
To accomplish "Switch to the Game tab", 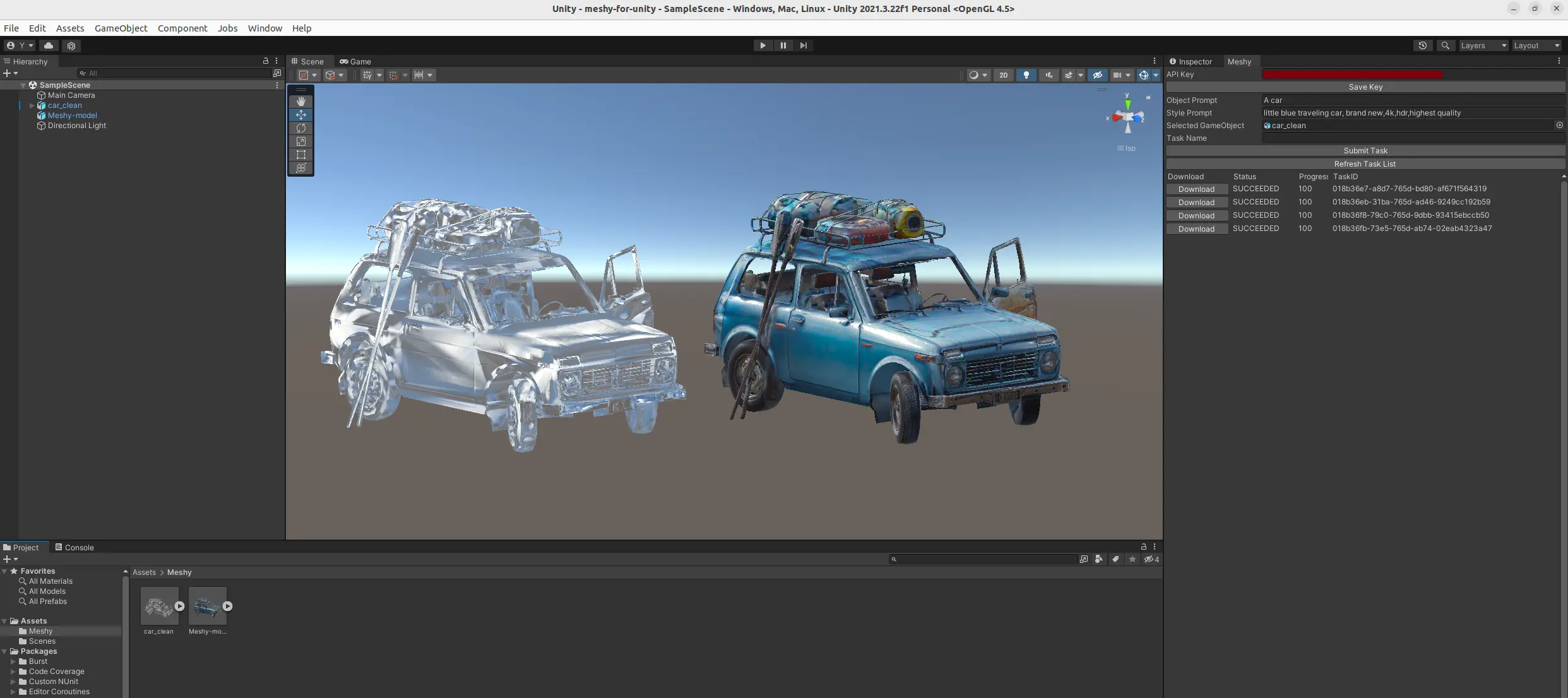I will tap(357, 61).
